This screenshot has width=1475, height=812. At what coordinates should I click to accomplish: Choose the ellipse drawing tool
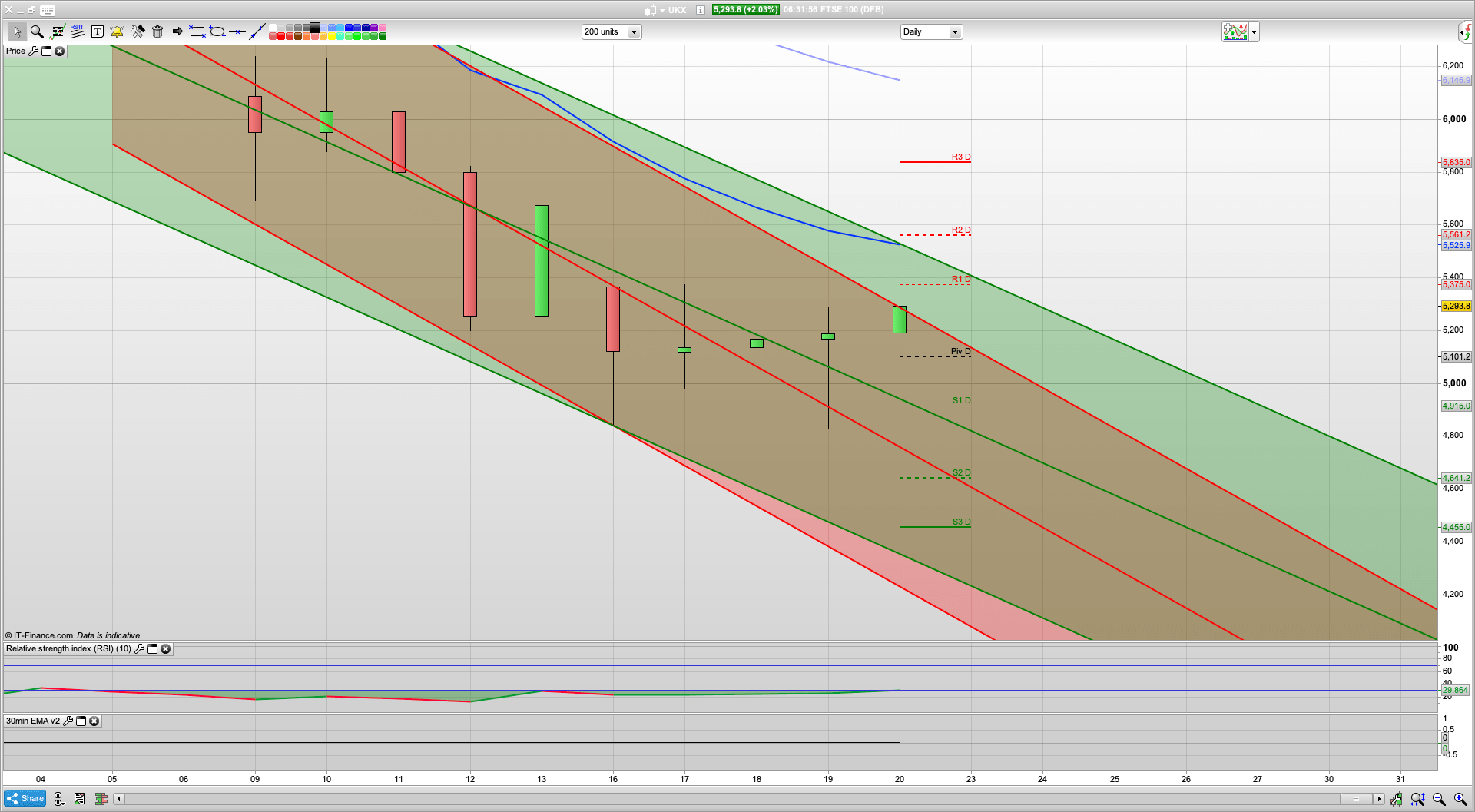(x=217, y=31)
